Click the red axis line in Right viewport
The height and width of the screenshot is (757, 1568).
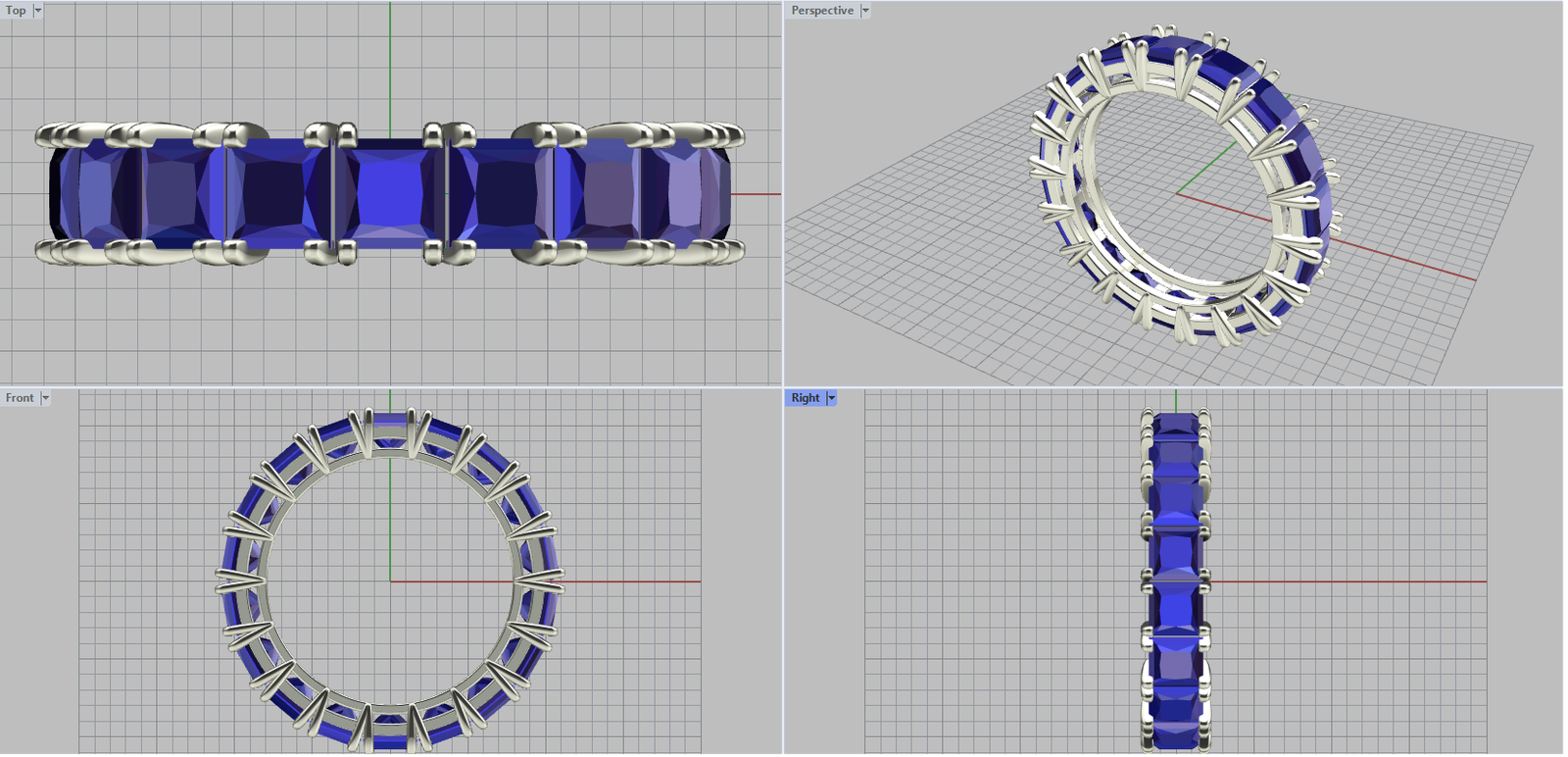(x=1372, y=581)
